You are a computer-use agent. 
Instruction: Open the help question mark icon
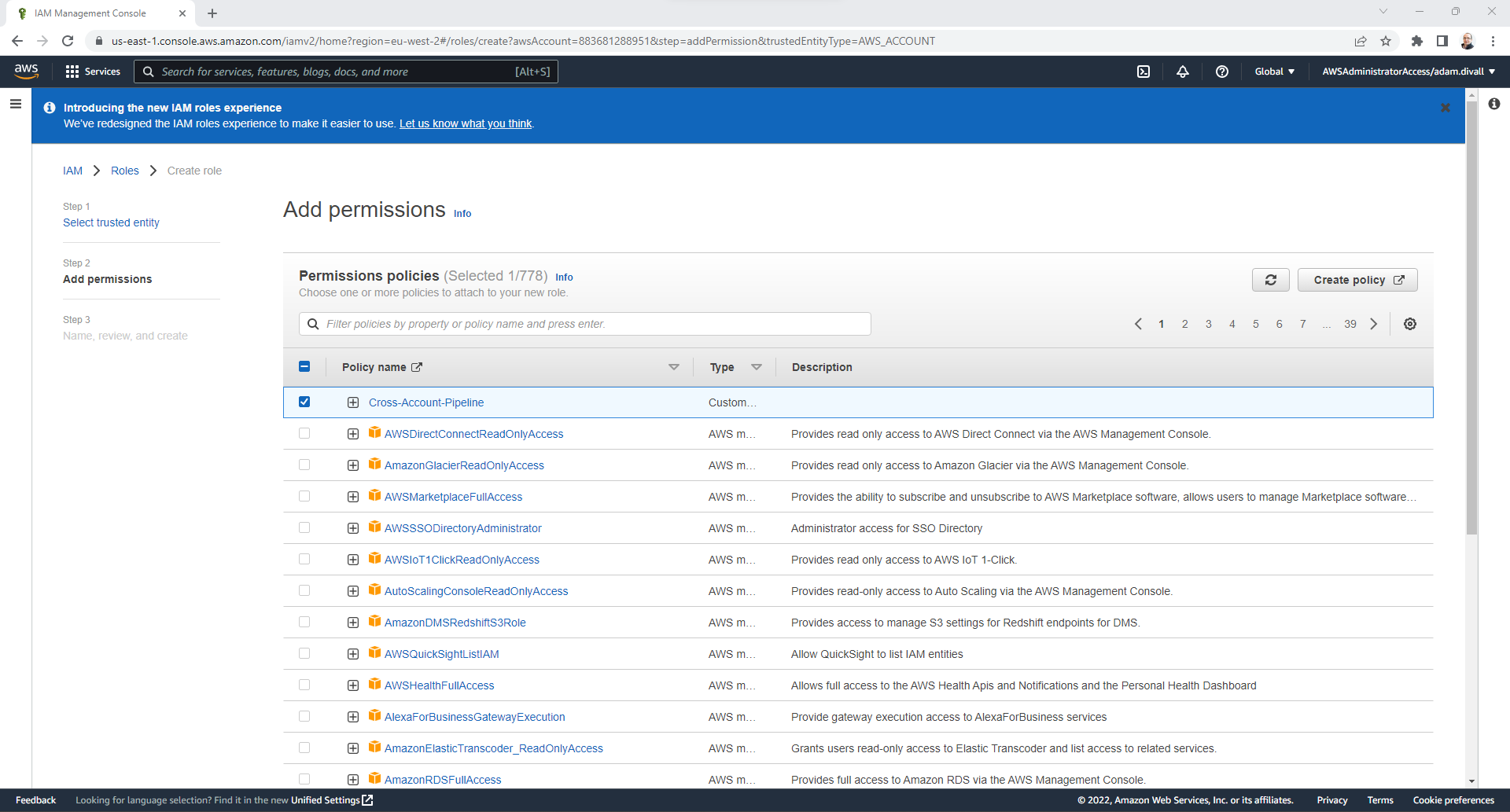1222,72
